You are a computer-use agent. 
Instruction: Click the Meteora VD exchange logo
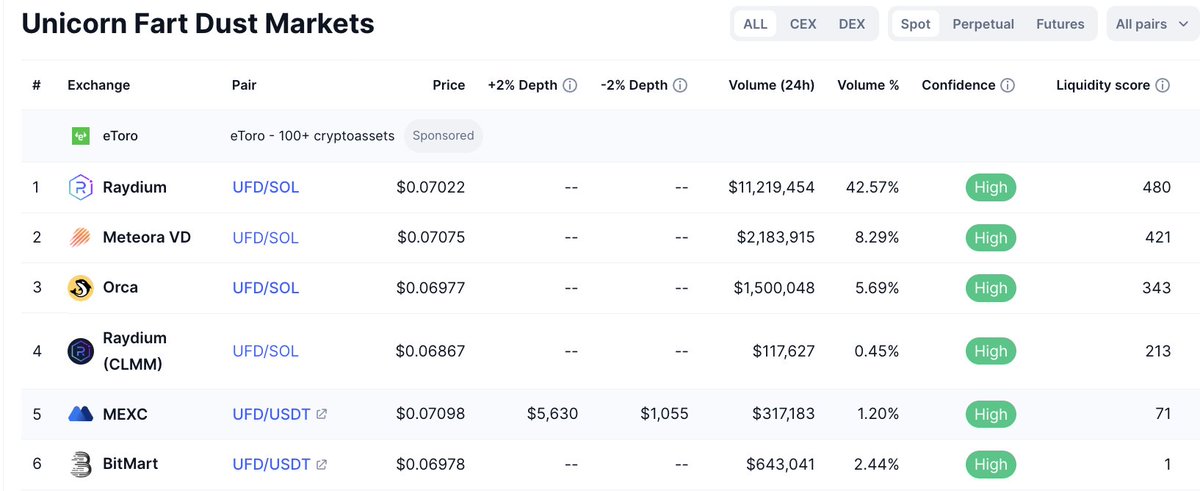[81, 237]
